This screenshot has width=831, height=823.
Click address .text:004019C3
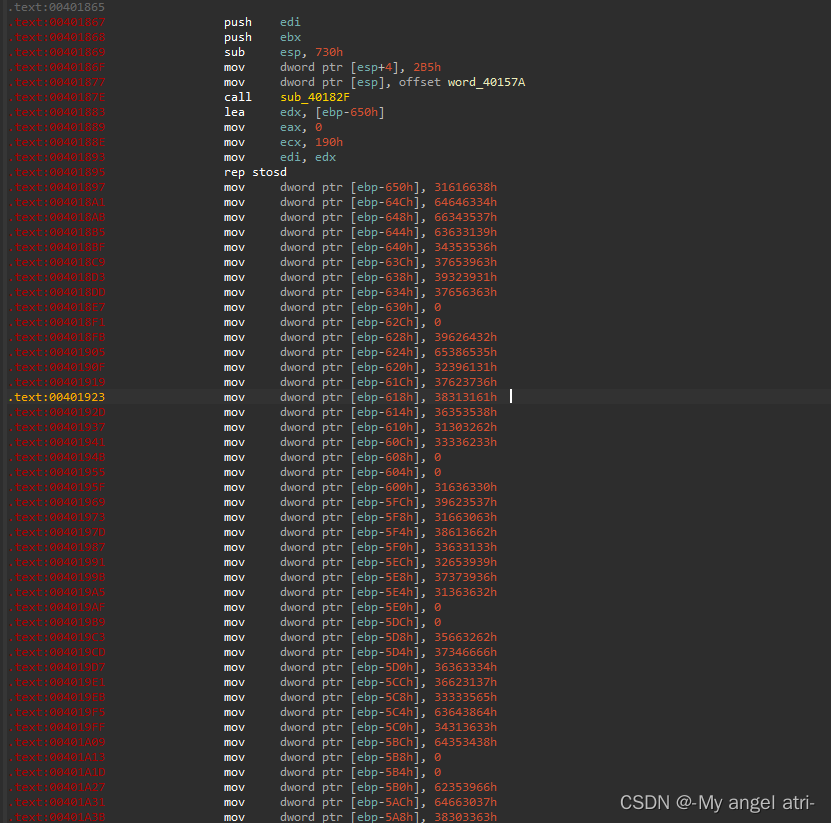[57, 638]
